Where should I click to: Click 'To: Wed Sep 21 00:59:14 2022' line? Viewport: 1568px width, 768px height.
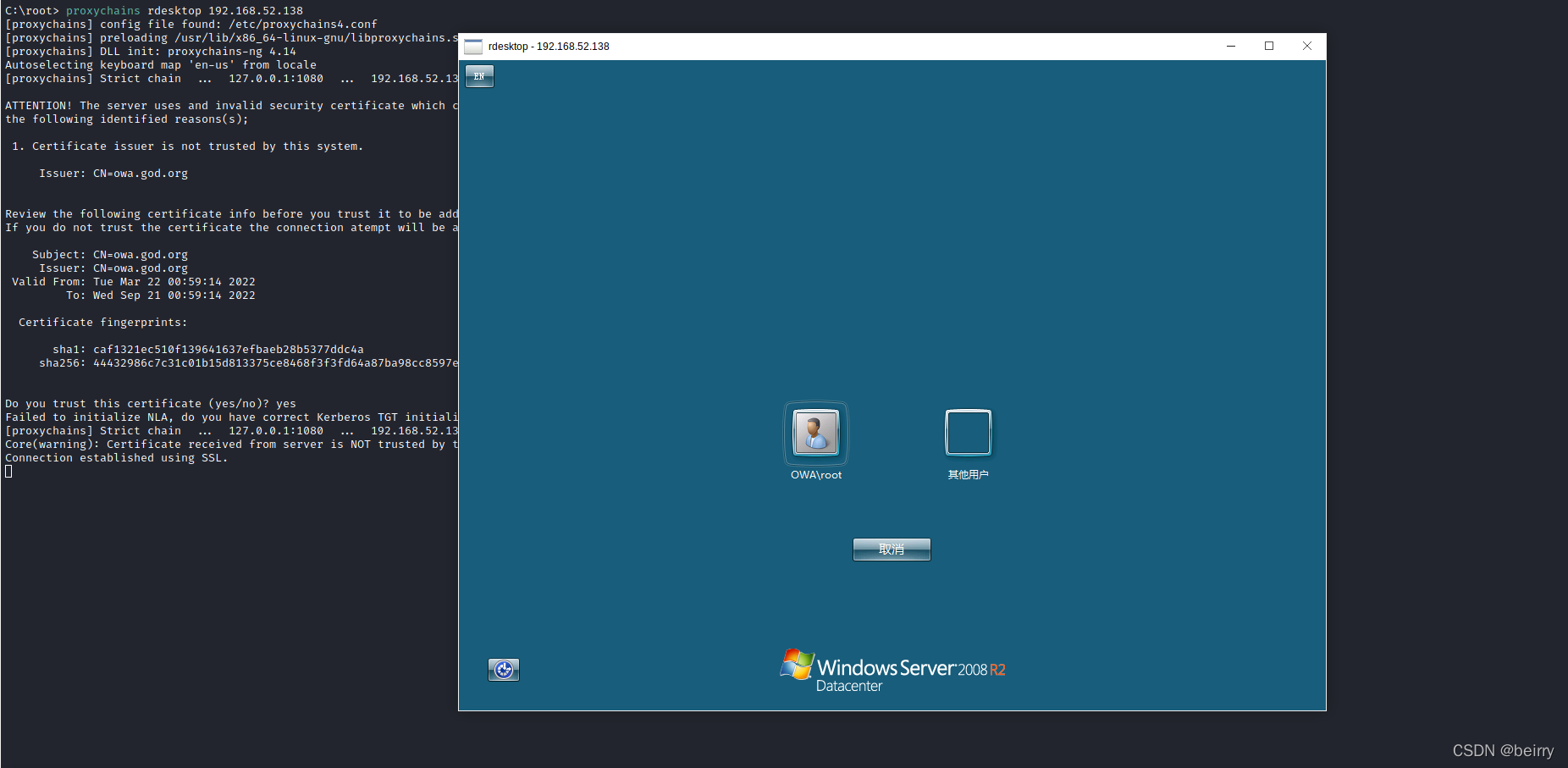pyautogui.click(x=161, y=296)
